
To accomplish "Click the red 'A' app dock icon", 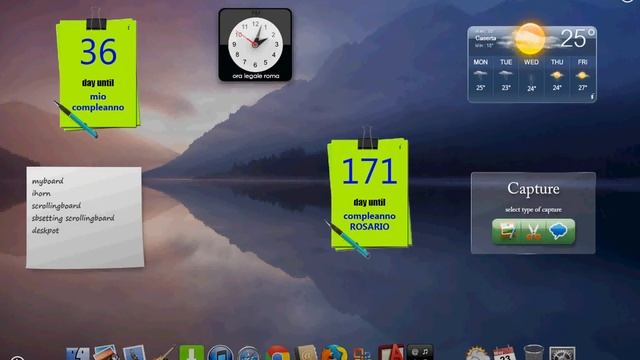I will (391, 353).
